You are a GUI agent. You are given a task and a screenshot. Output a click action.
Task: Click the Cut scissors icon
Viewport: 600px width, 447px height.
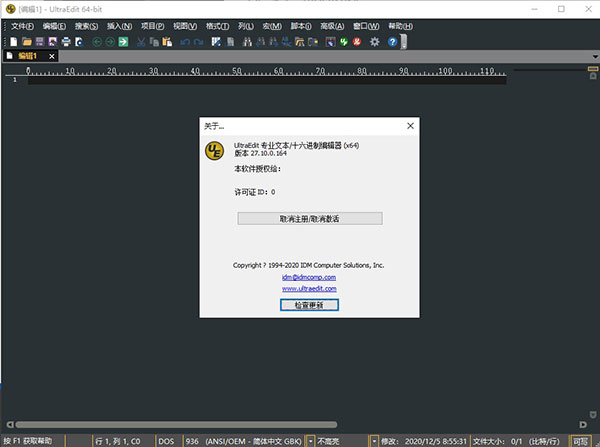pos(140,42)
